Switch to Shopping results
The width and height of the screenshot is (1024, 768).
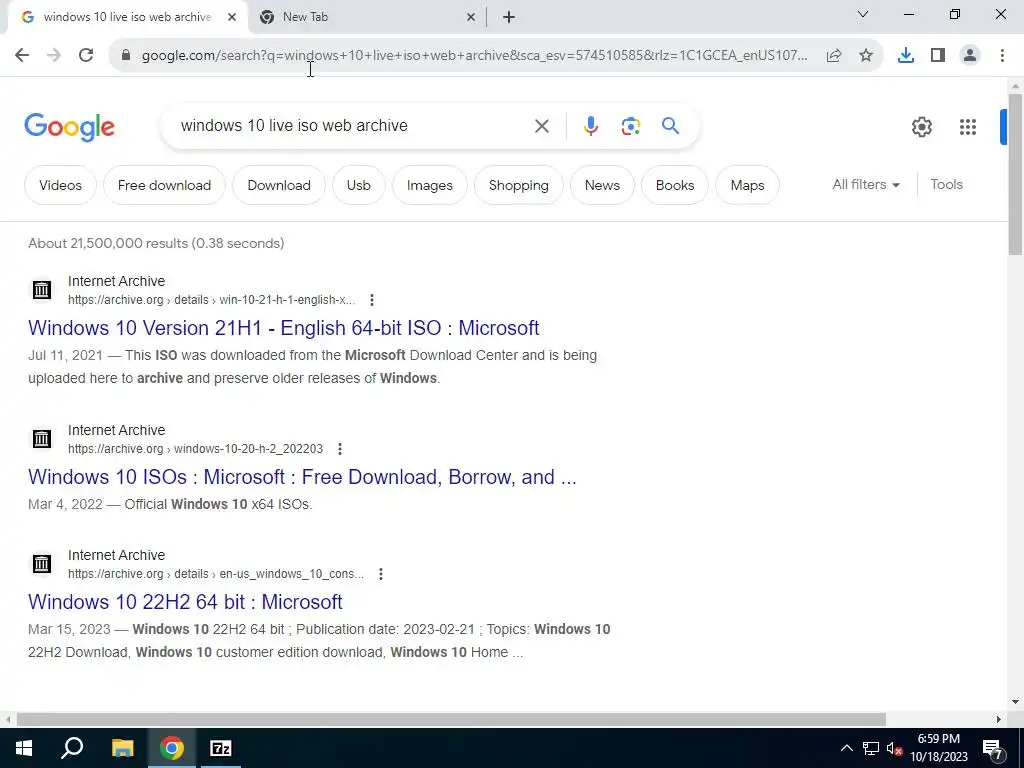519,185
